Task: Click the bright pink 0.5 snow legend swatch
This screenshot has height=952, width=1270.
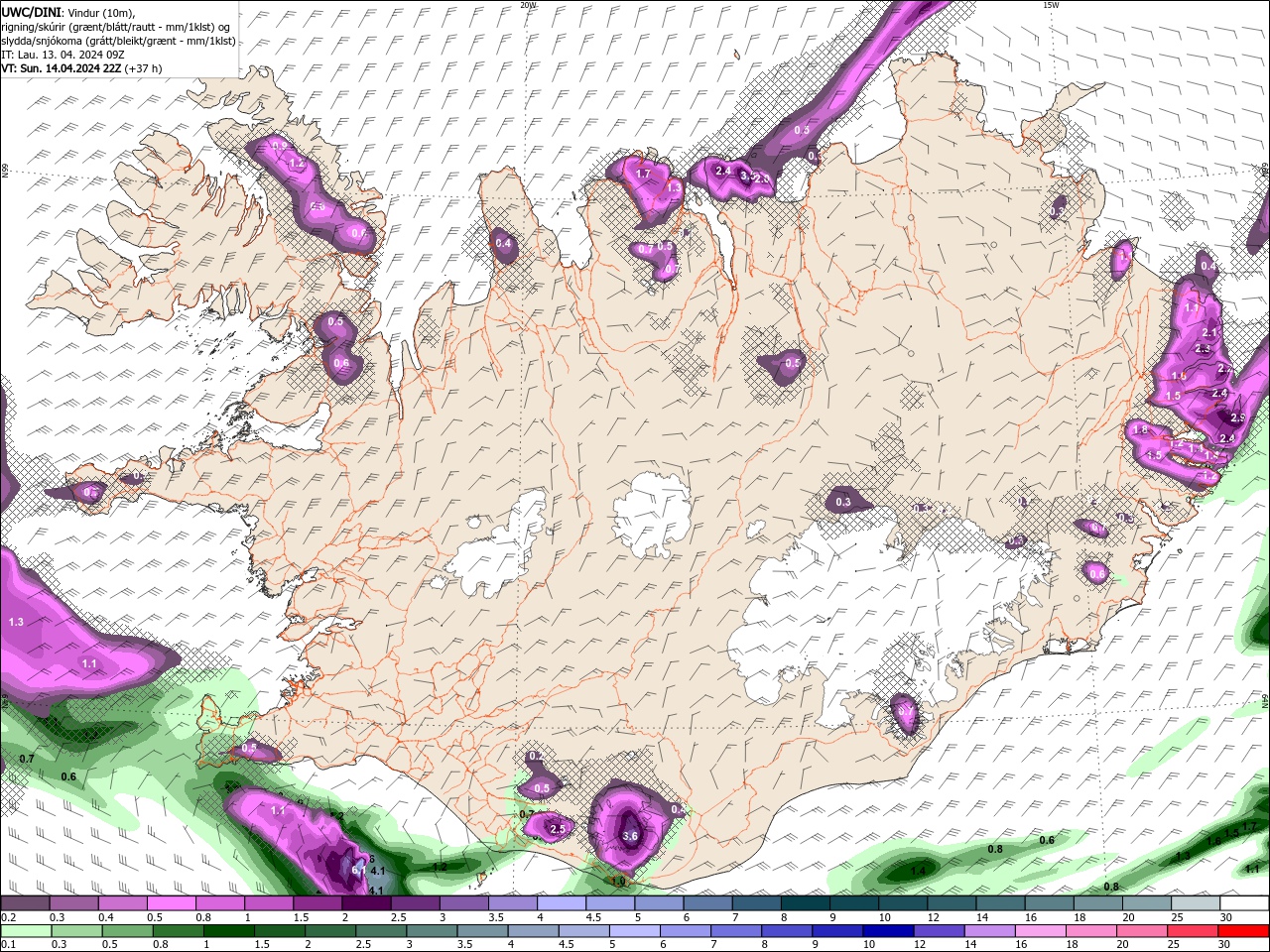Action: point(171,903)
